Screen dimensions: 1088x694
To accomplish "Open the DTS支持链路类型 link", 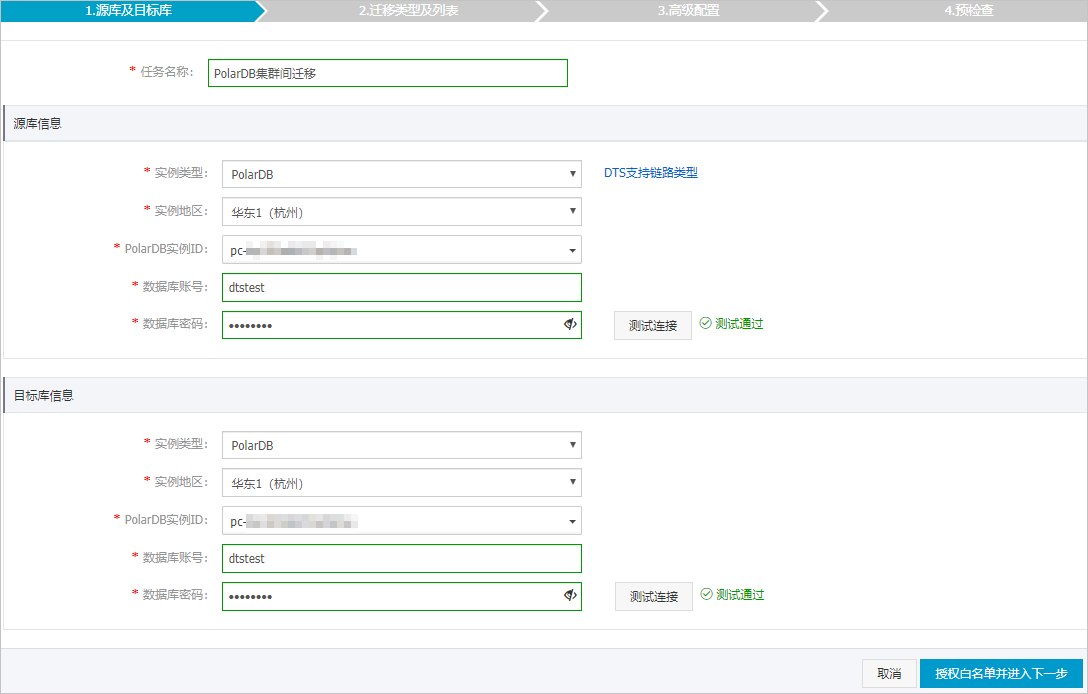I will pos(650,173).
